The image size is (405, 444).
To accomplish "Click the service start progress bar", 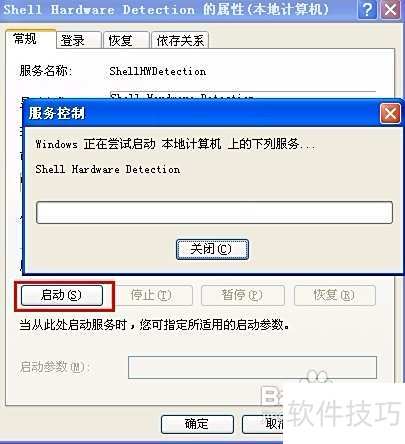I will coord(214,212).
